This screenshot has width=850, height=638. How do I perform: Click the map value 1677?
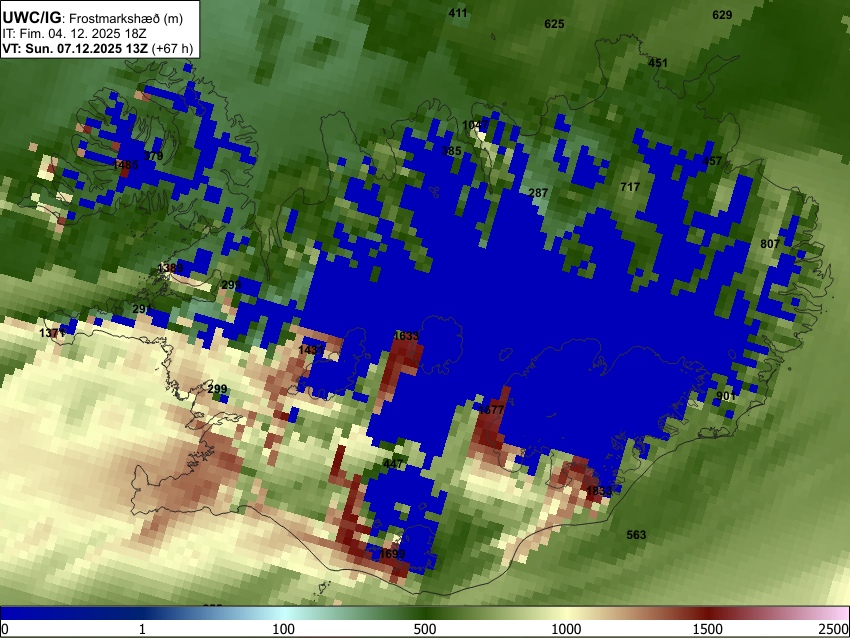pyautogui.click(x=491, y=410)
